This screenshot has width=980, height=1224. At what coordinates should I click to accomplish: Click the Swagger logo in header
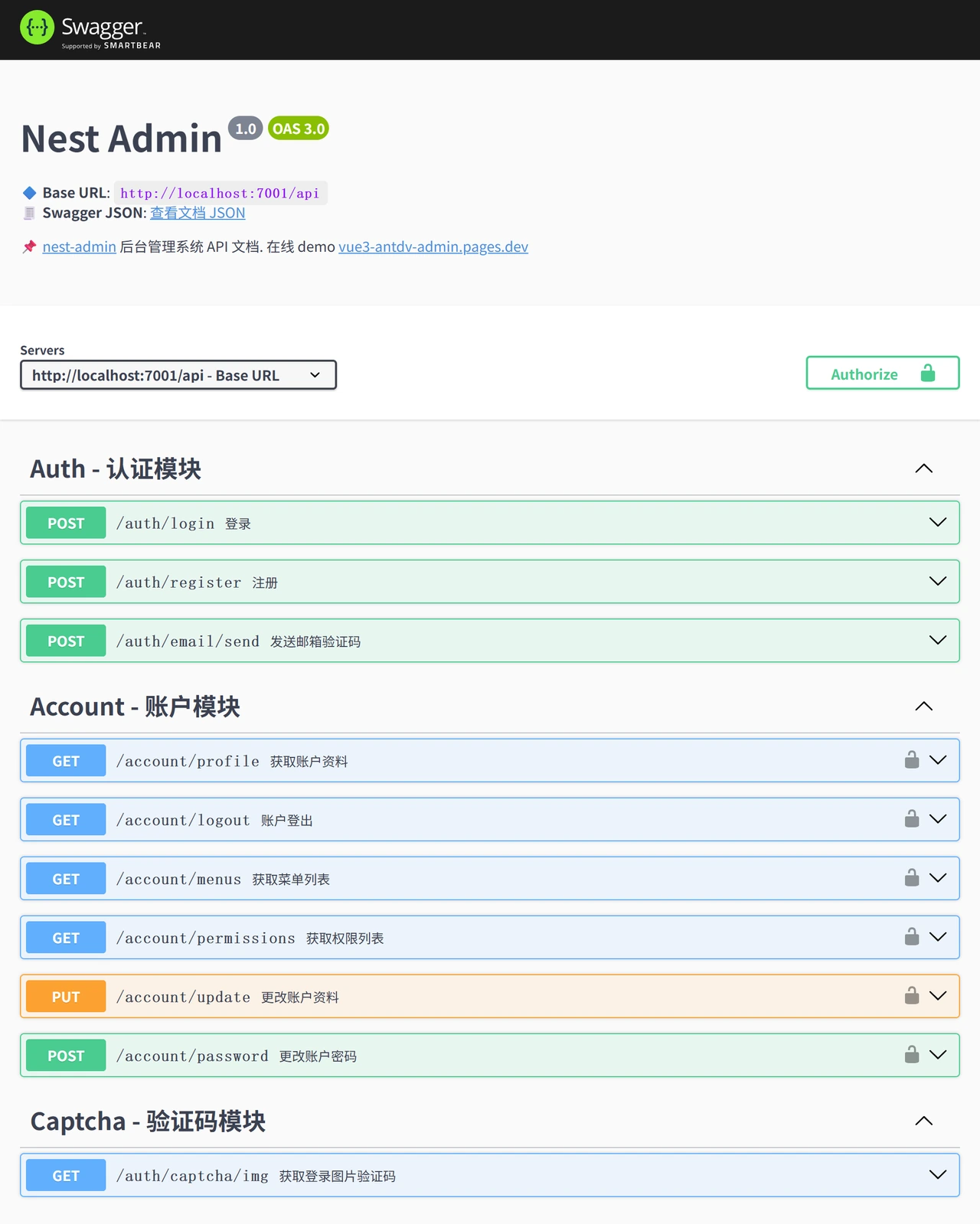(x=90, y=29)
